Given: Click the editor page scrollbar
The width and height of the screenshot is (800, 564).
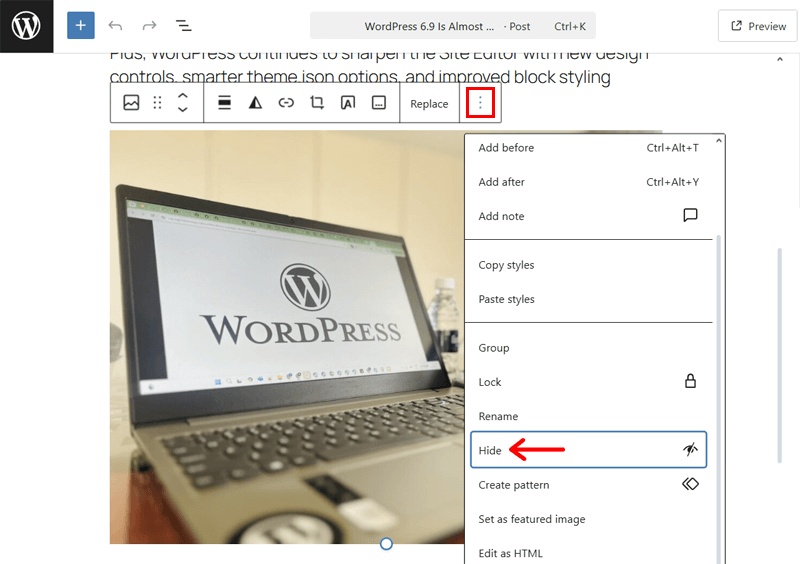Looking at the screenshot, I should (780, 355).
